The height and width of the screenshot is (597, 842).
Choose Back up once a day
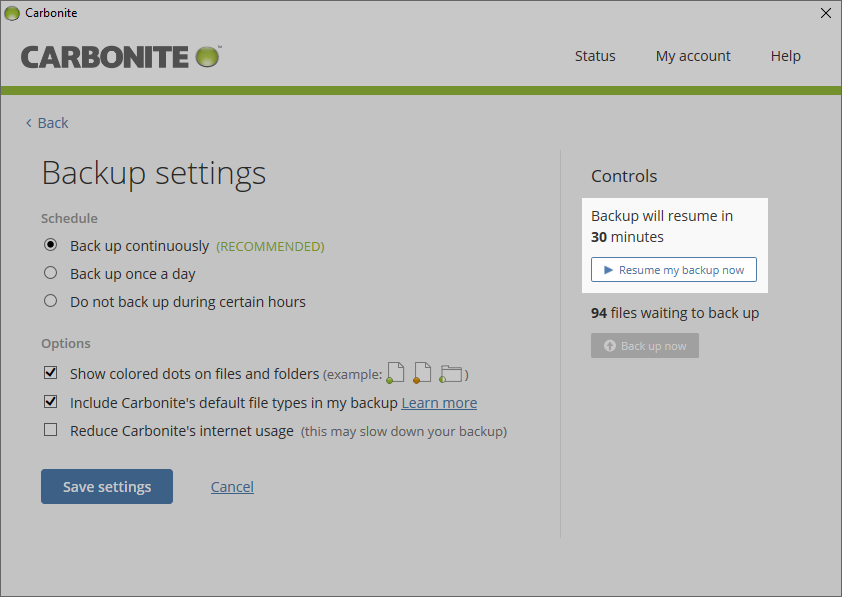point(50,273)
